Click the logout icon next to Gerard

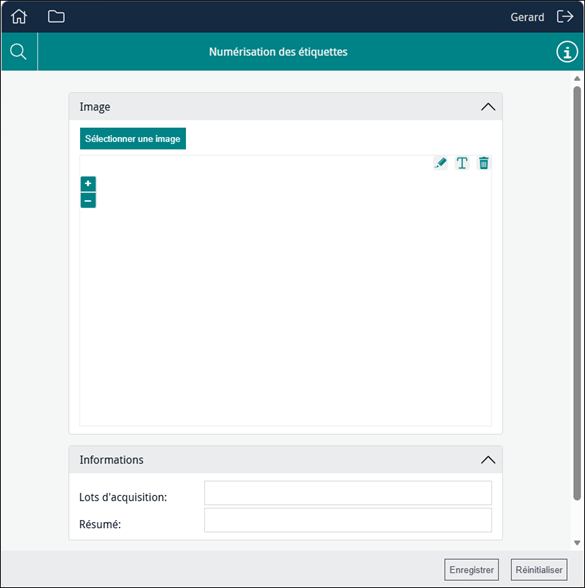(x=565, y=16)
